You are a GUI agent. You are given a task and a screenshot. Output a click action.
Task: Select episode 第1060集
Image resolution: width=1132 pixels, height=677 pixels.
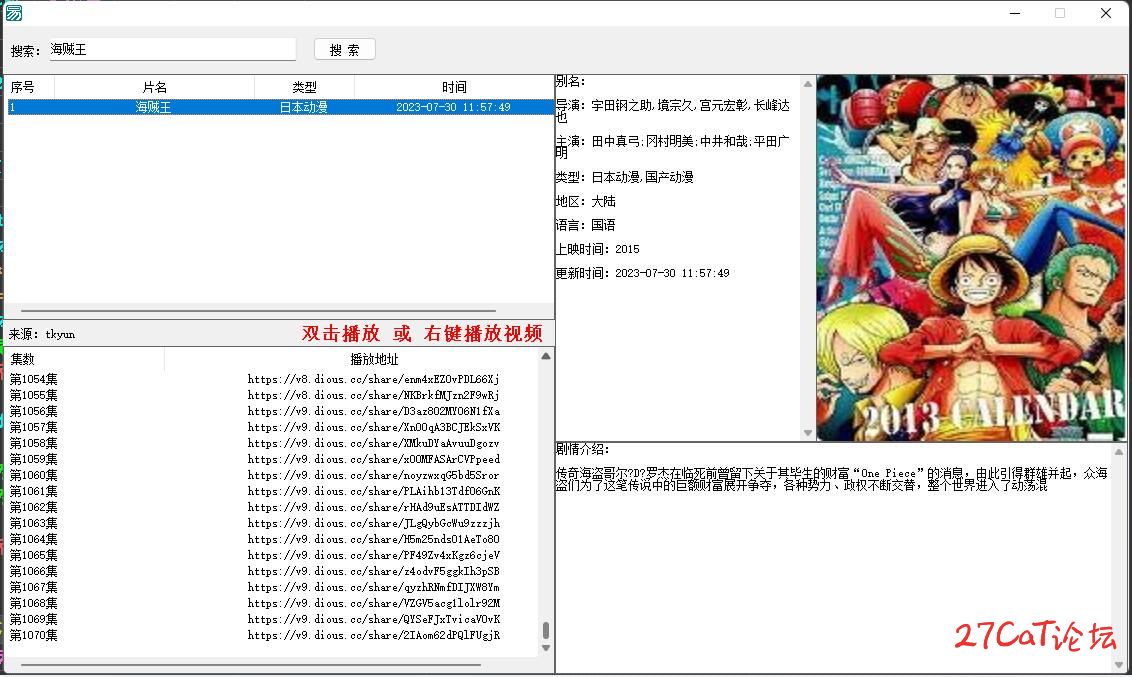[x=33, y=475]
